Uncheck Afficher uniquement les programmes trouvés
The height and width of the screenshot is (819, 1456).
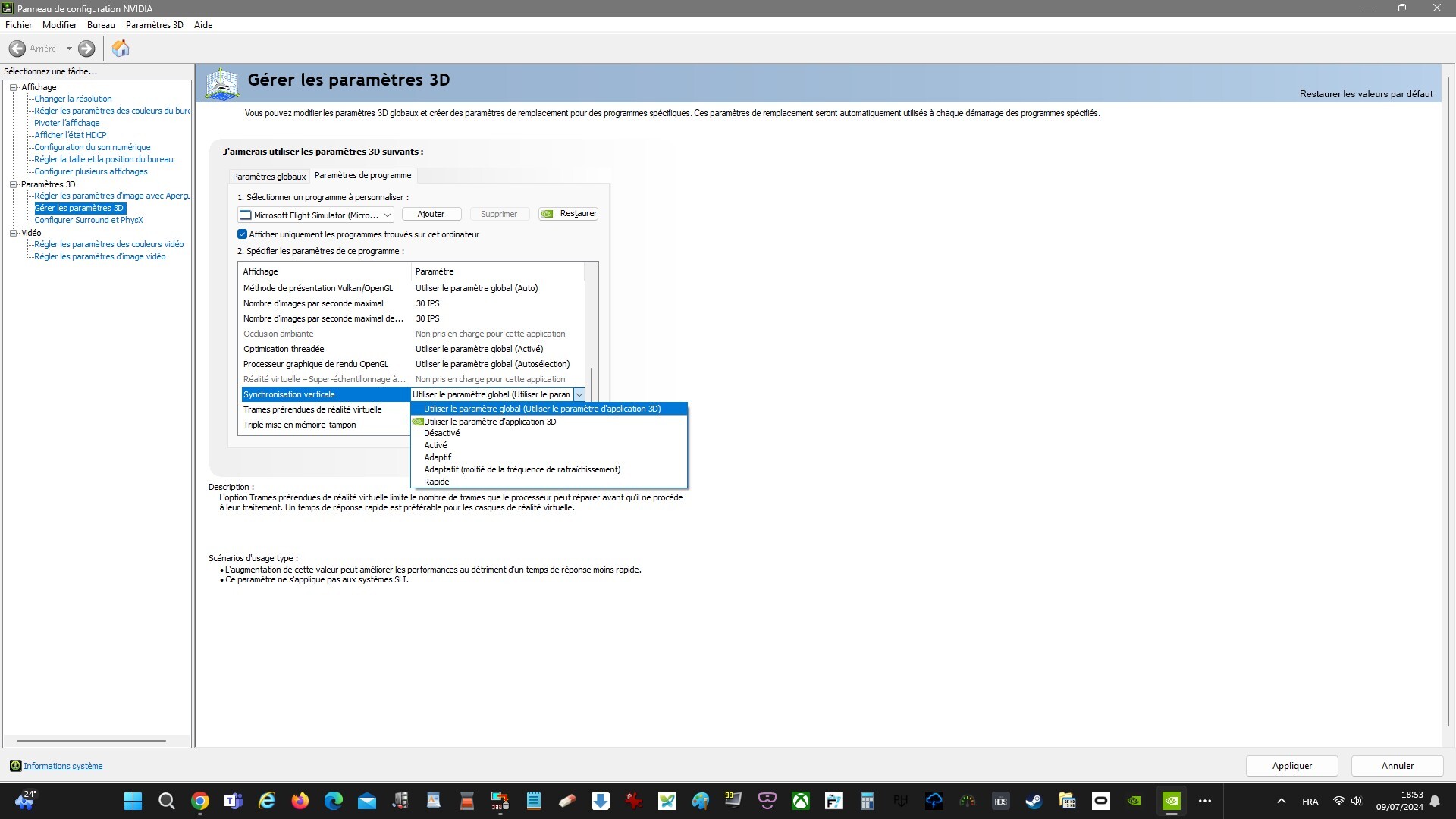point(243,234)
